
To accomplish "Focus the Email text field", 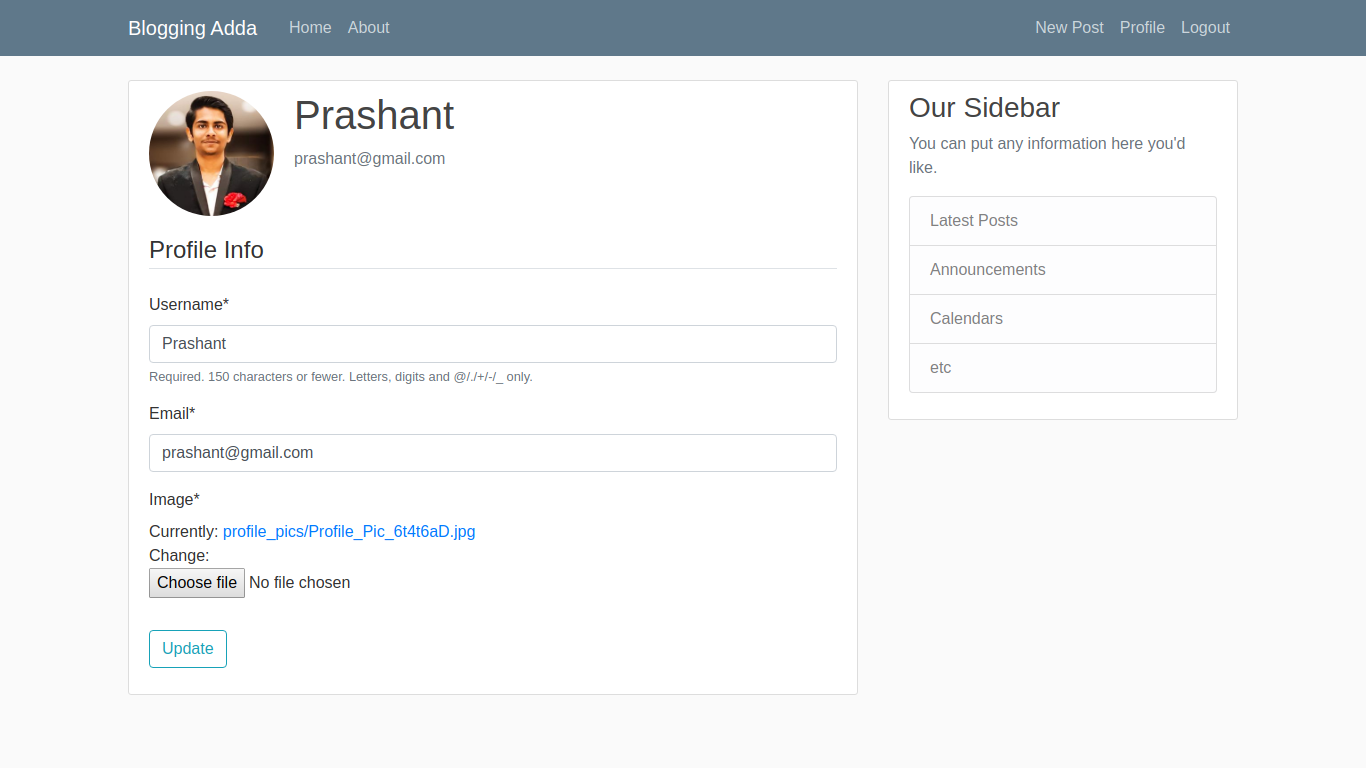I will tap(492, 453).
